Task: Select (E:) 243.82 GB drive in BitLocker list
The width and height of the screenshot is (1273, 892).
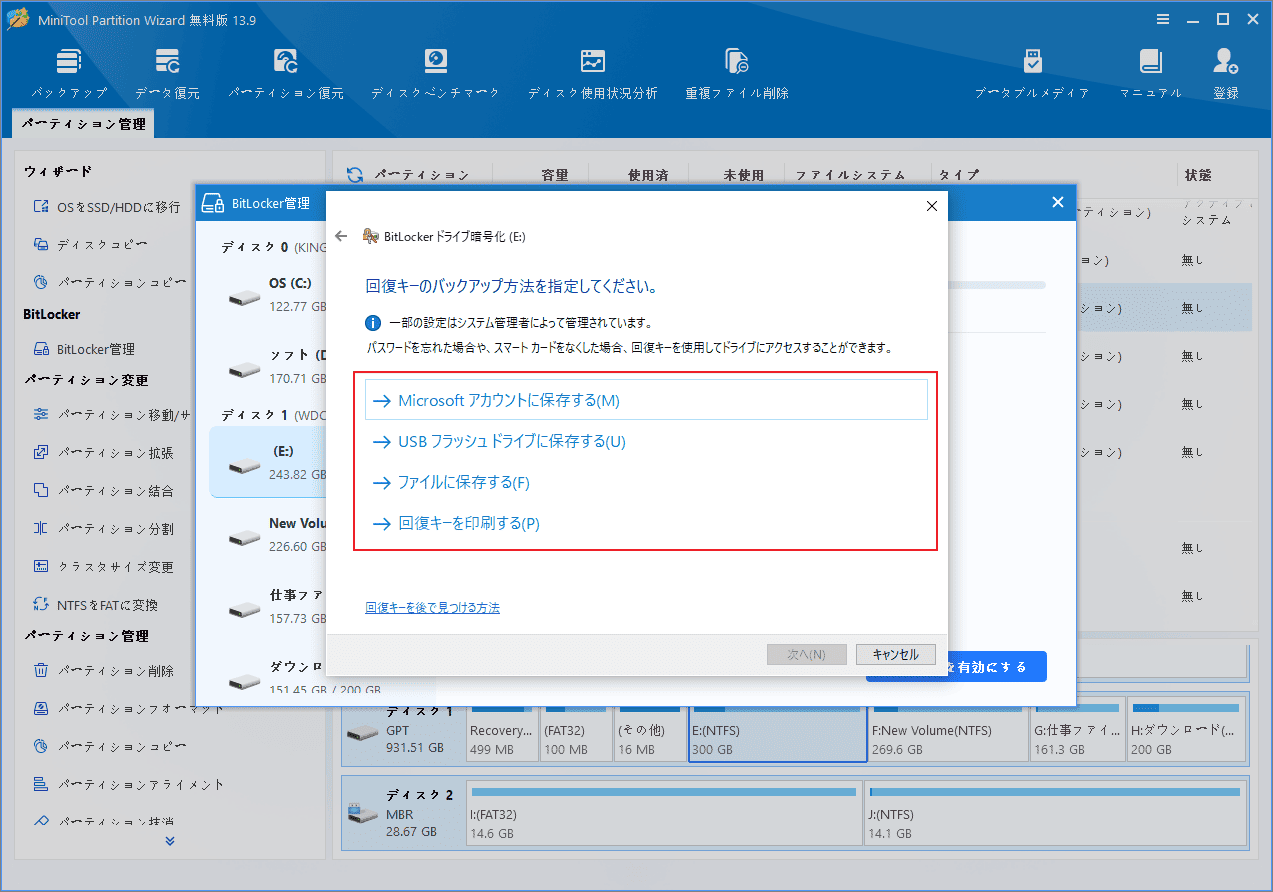Action: point(268,462)
